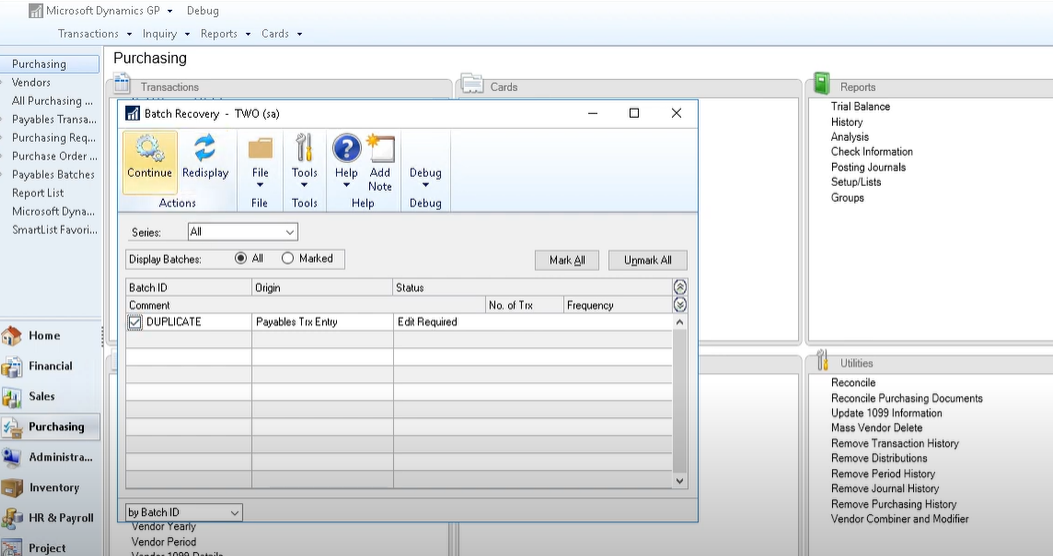This screenshot has height=556, width=1053.
Task: Open Inventory in the navigation pane
Action: point(53,488)
